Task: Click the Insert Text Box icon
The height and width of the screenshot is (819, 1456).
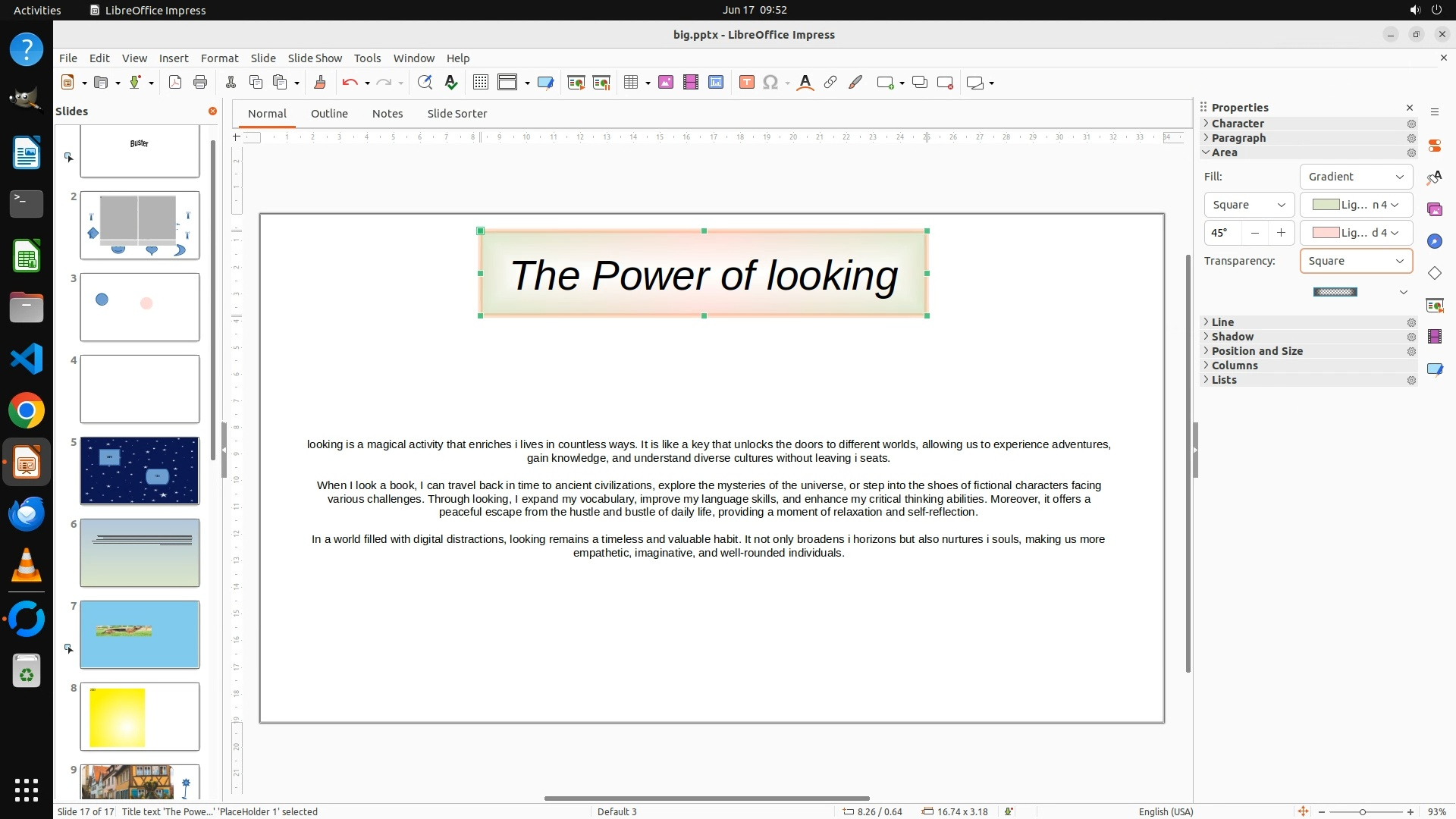Action: 746,83
